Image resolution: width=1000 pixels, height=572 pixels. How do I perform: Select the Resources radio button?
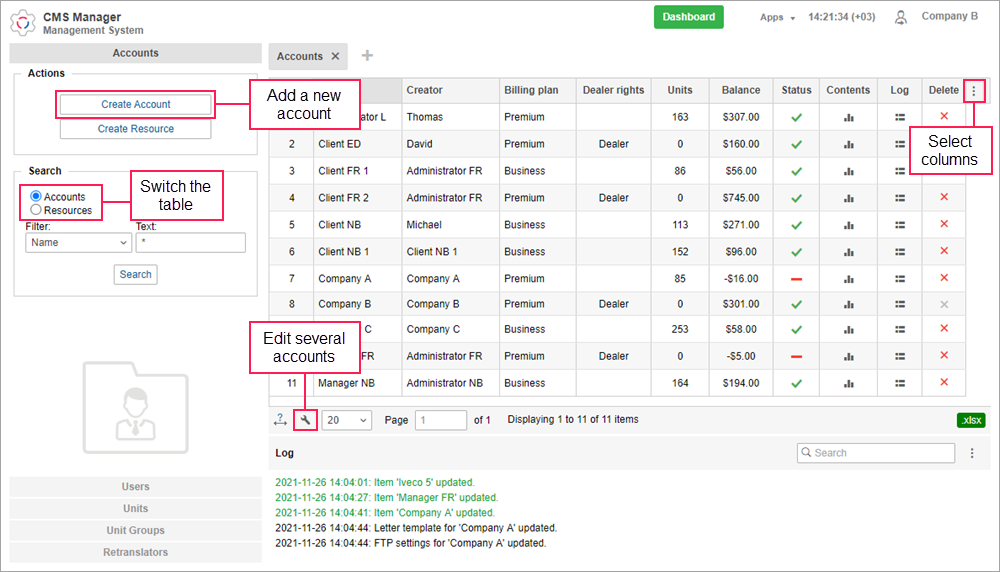[x=36, y=210]
